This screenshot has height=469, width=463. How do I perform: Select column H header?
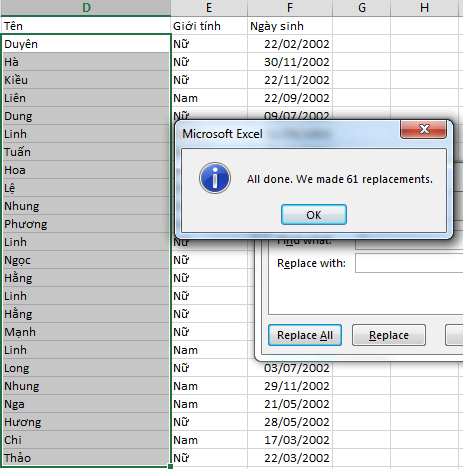click(x=424, y=8)
